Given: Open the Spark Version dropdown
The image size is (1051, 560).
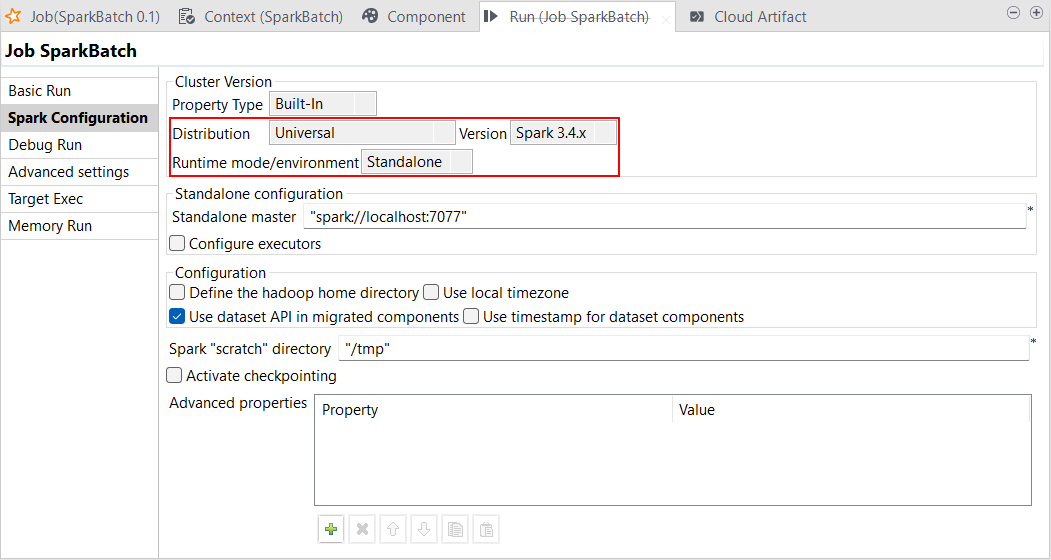Looking at the screenshot, I should click(563, 133).
